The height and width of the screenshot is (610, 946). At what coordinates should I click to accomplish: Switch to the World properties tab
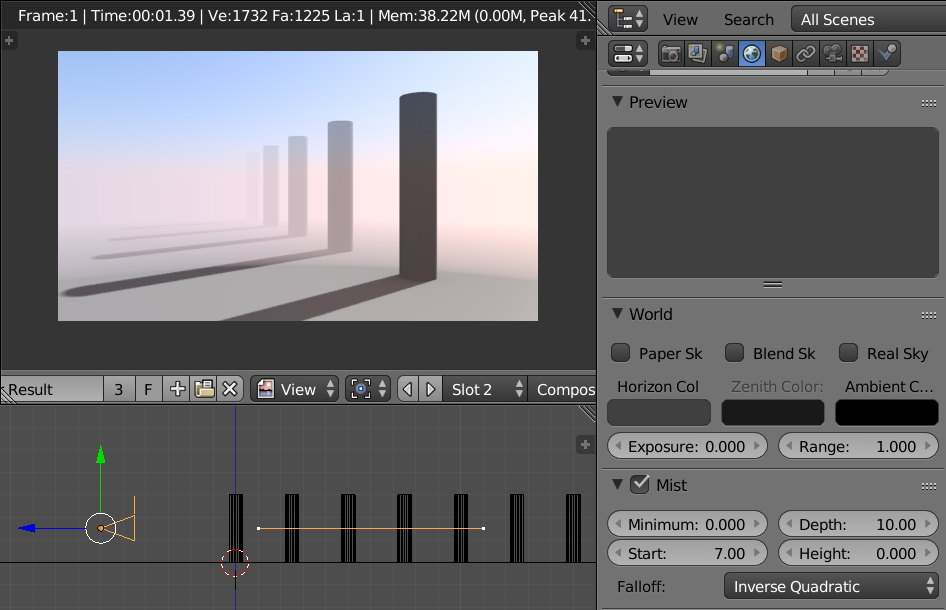tap(750, 53)
